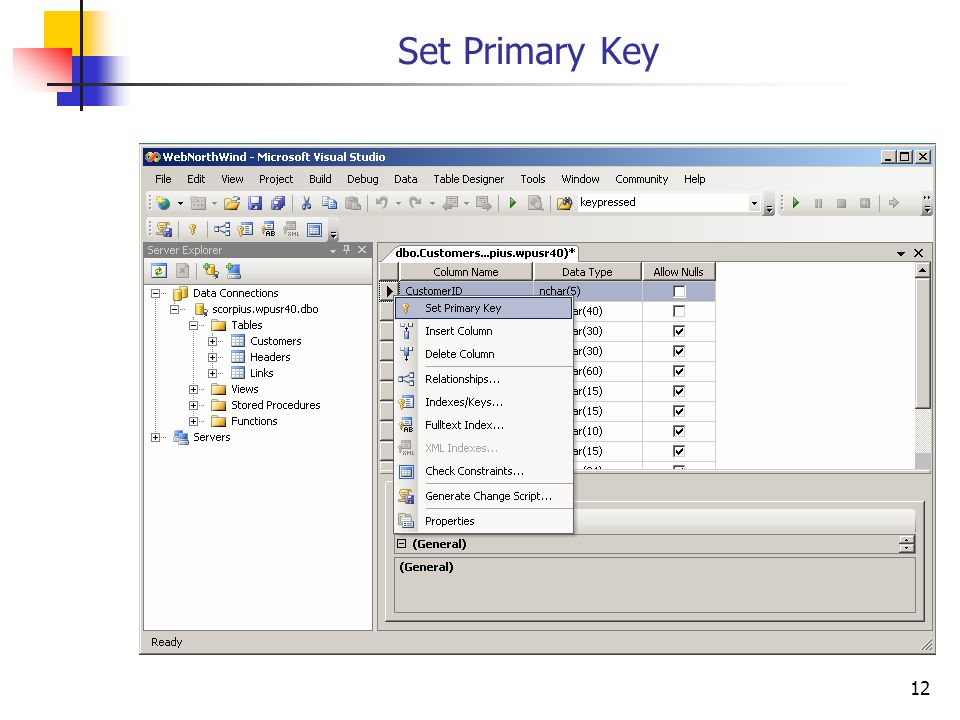960x720 pixels.
Task: Open the Data menu
Action: tap(405, 179)
